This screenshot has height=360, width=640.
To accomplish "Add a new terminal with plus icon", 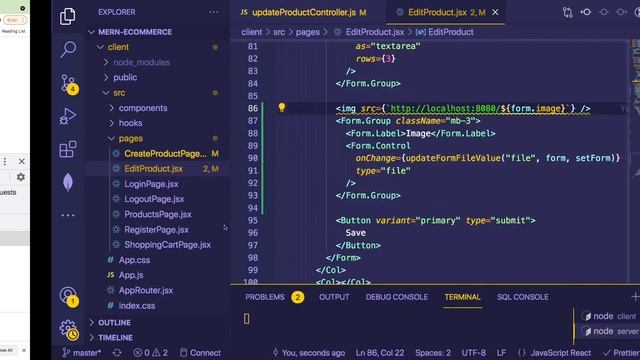I will (x=635, y=297).
